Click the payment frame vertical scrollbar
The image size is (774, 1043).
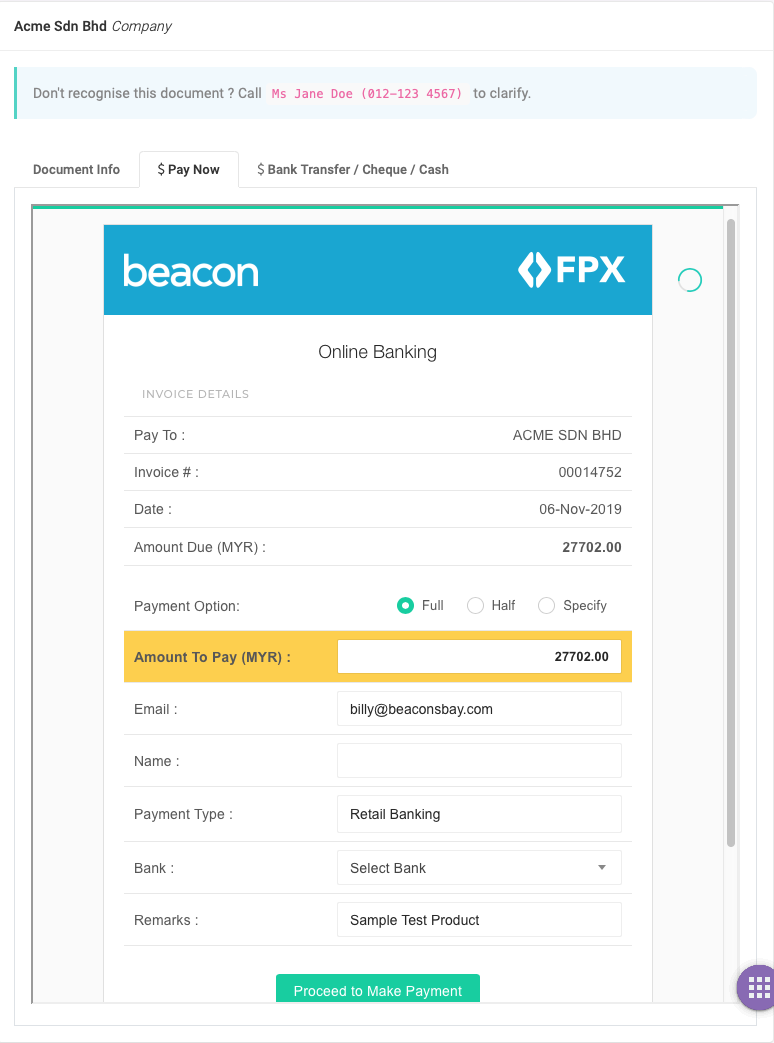(x=731, y=530)
